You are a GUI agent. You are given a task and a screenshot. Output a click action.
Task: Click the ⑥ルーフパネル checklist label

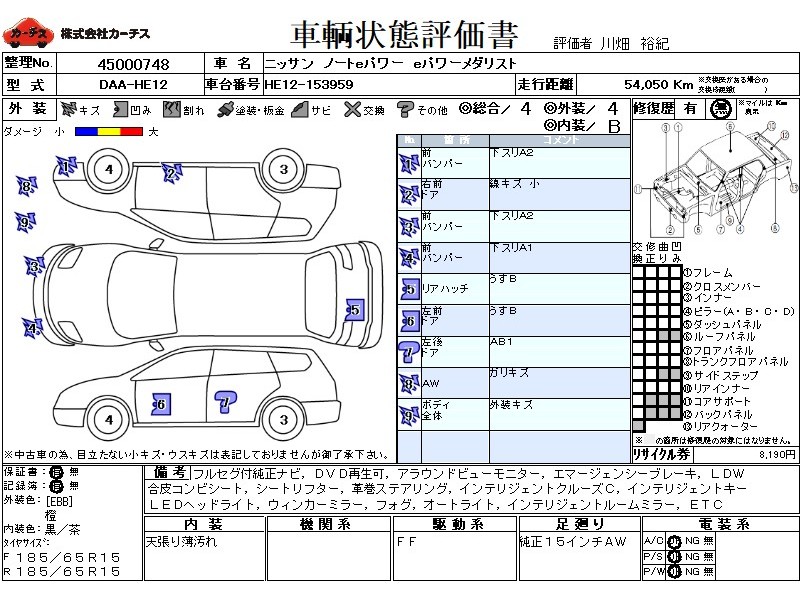pyautogui.click(x=719, y=337)
